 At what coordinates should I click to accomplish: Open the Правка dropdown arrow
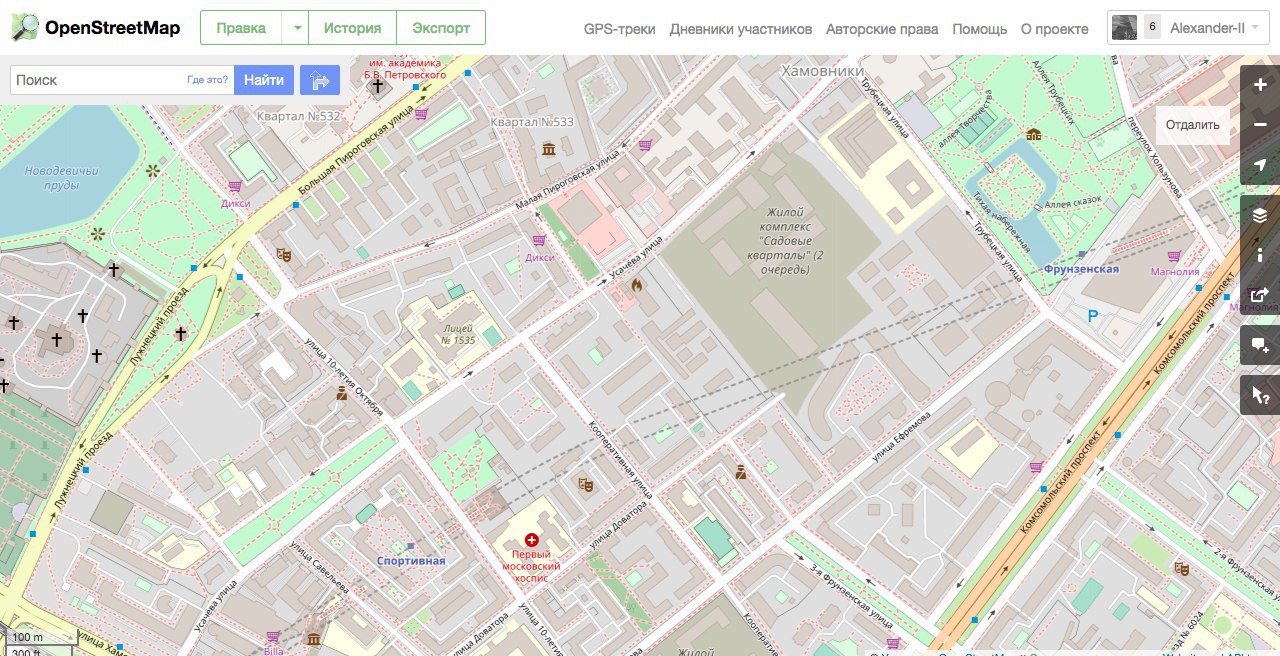pyautogui.click(x=296, y=28)
